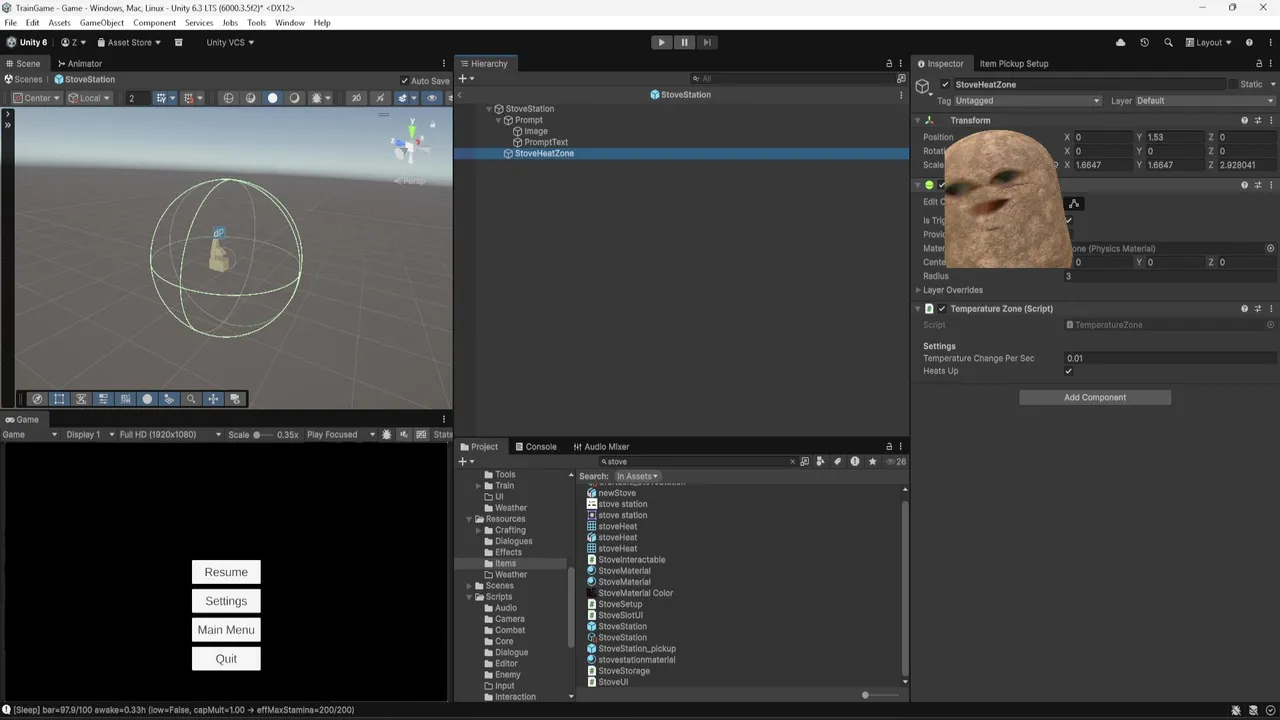The height and width of the screenshot is (720, 1280).
Task: Collapse the StoveStation hierarchy node
Action: coord(489,109)
